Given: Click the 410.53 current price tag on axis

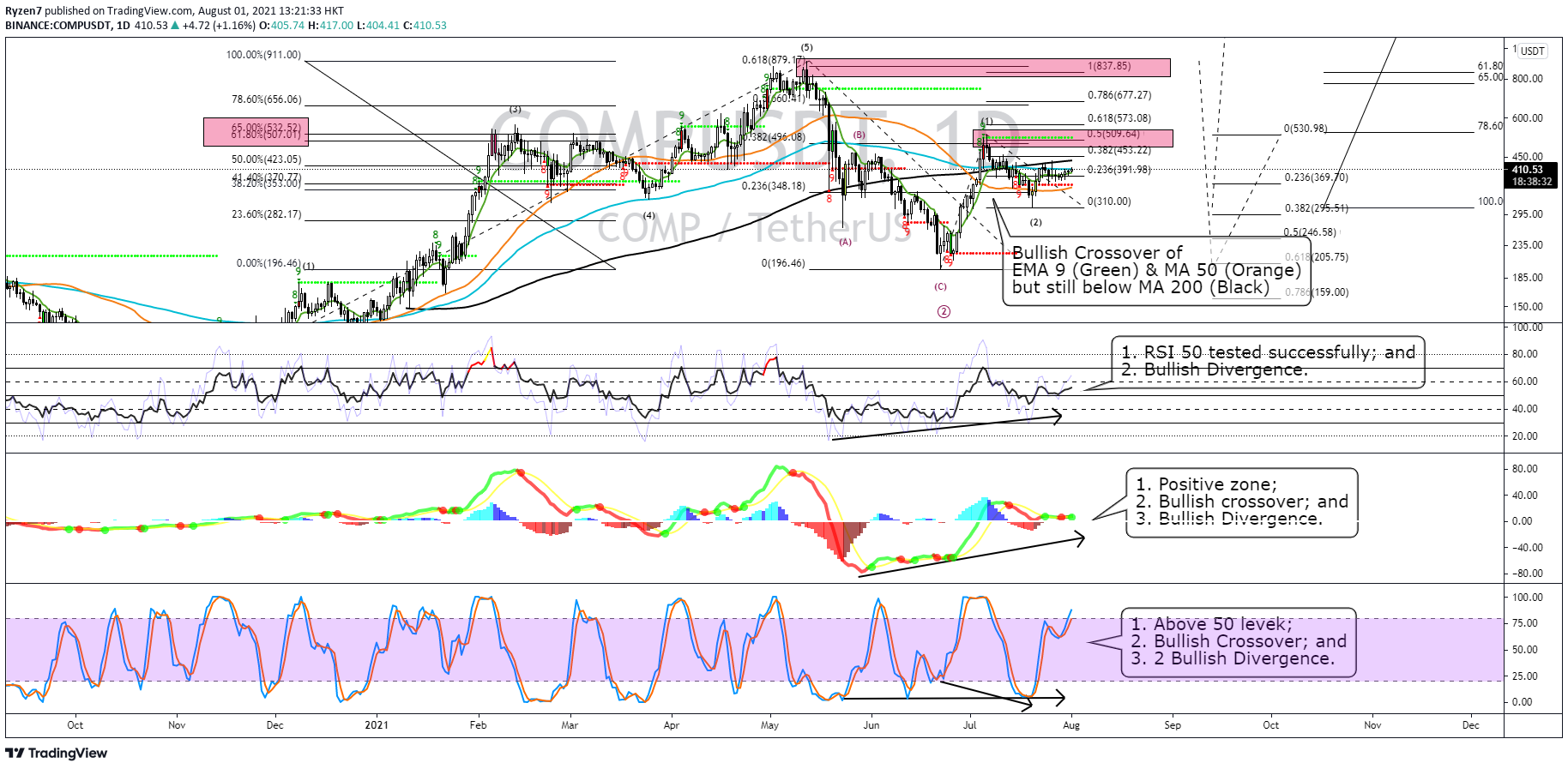Looking at the screenshot, I should pyautogui.click(x=1531, y=170).
